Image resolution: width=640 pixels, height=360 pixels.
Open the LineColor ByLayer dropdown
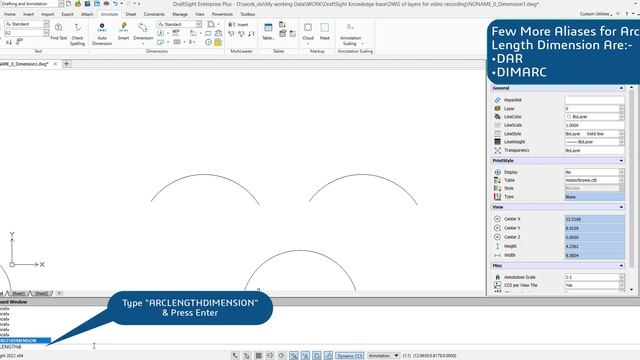[622, 117]
